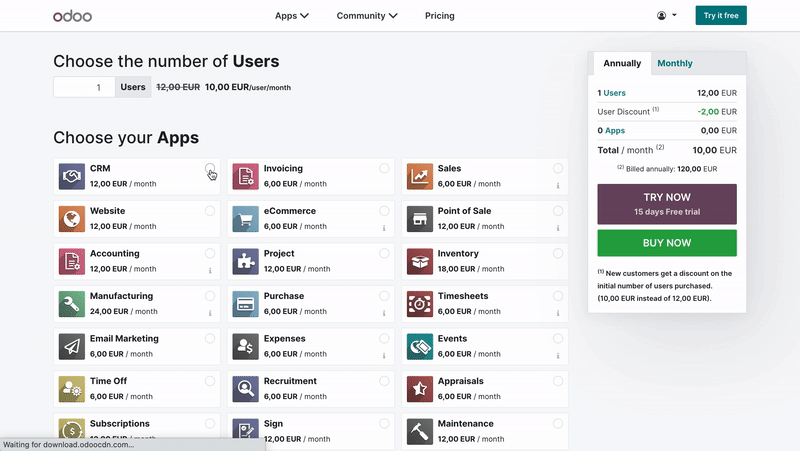Click the Appraisals star app icon
Screen dimensions: 800x451
pyautogui.click(x=419, y=389)
